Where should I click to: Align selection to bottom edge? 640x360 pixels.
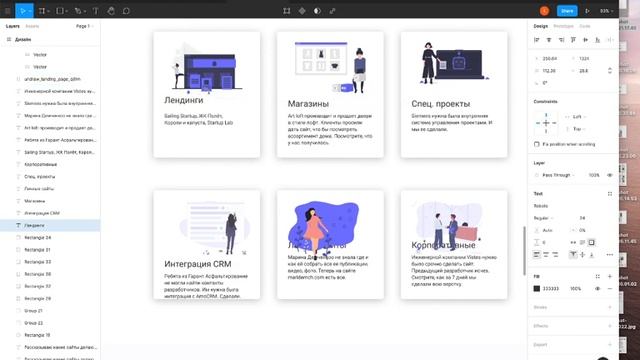coord(598,40)
